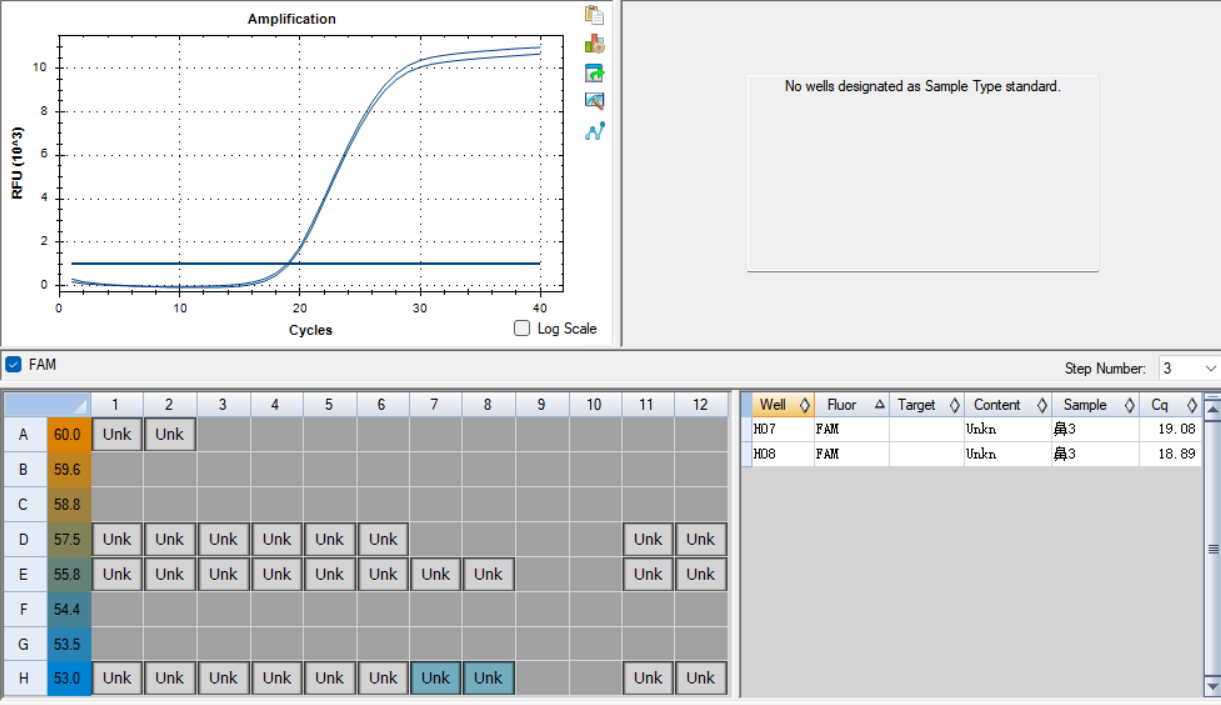Click the select-all corner cell of the plate grid
This screenshot has height=705, width=1221.
point(46,405)
